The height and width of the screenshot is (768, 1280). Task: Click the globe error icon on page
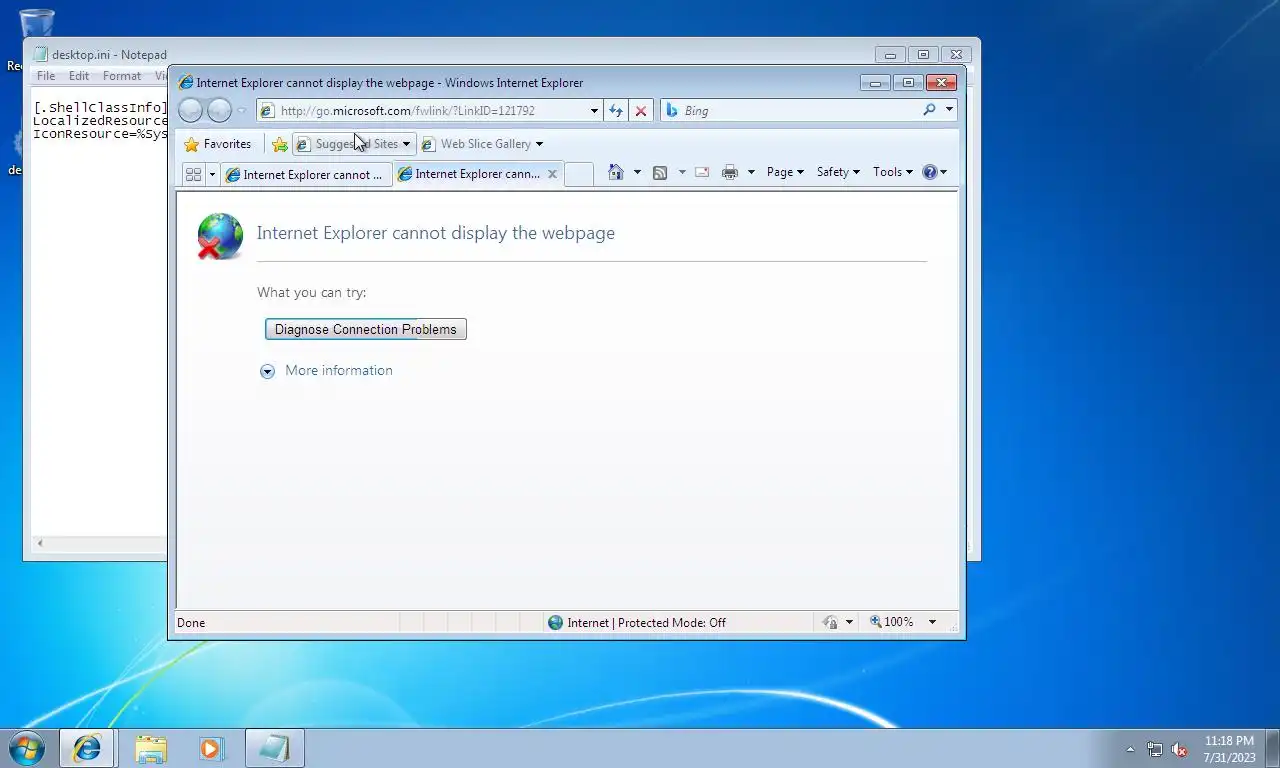pyautogui.click(x=220, y=236)
